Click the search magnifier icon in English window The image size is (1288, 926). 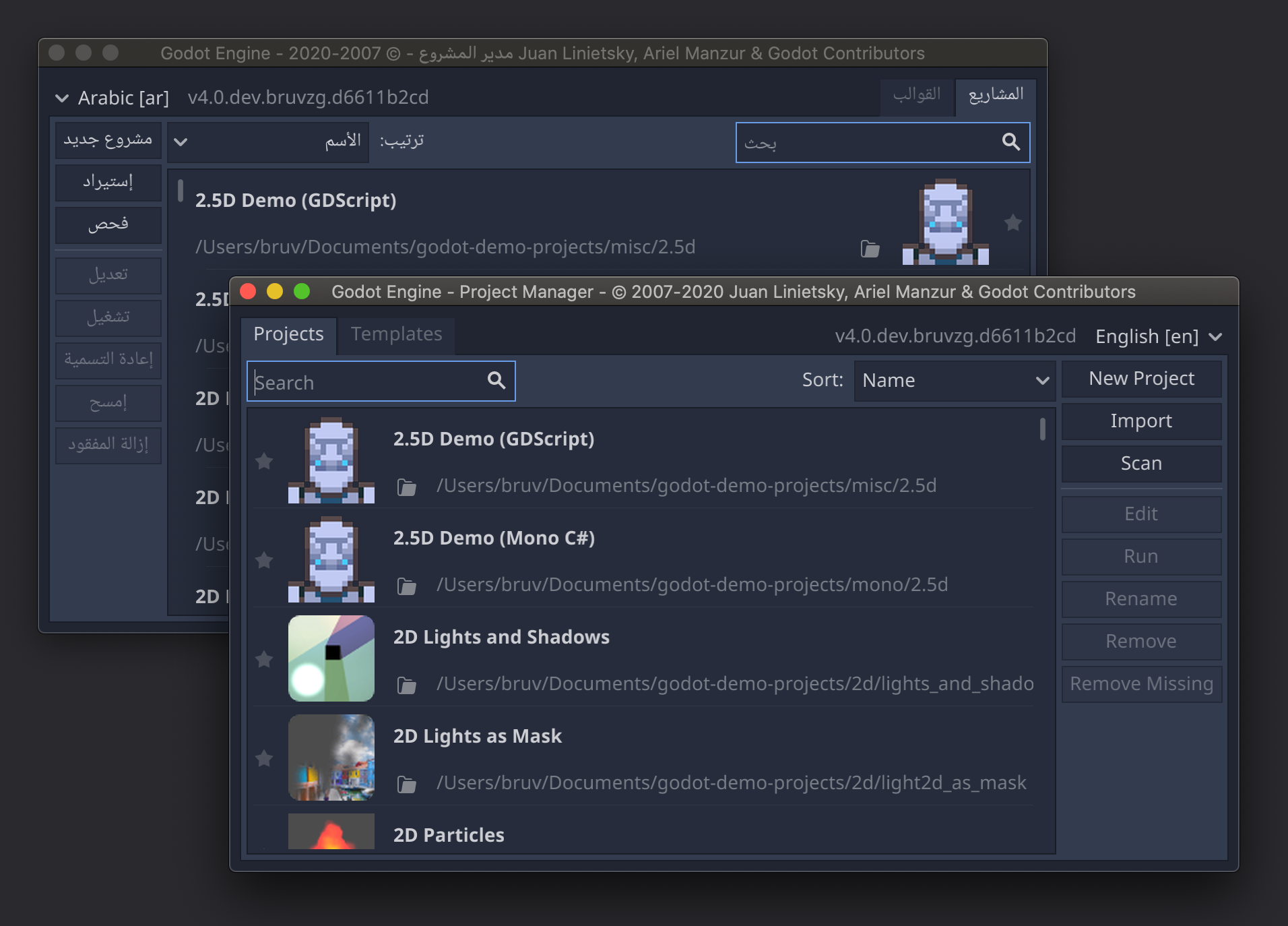(496, 380)
